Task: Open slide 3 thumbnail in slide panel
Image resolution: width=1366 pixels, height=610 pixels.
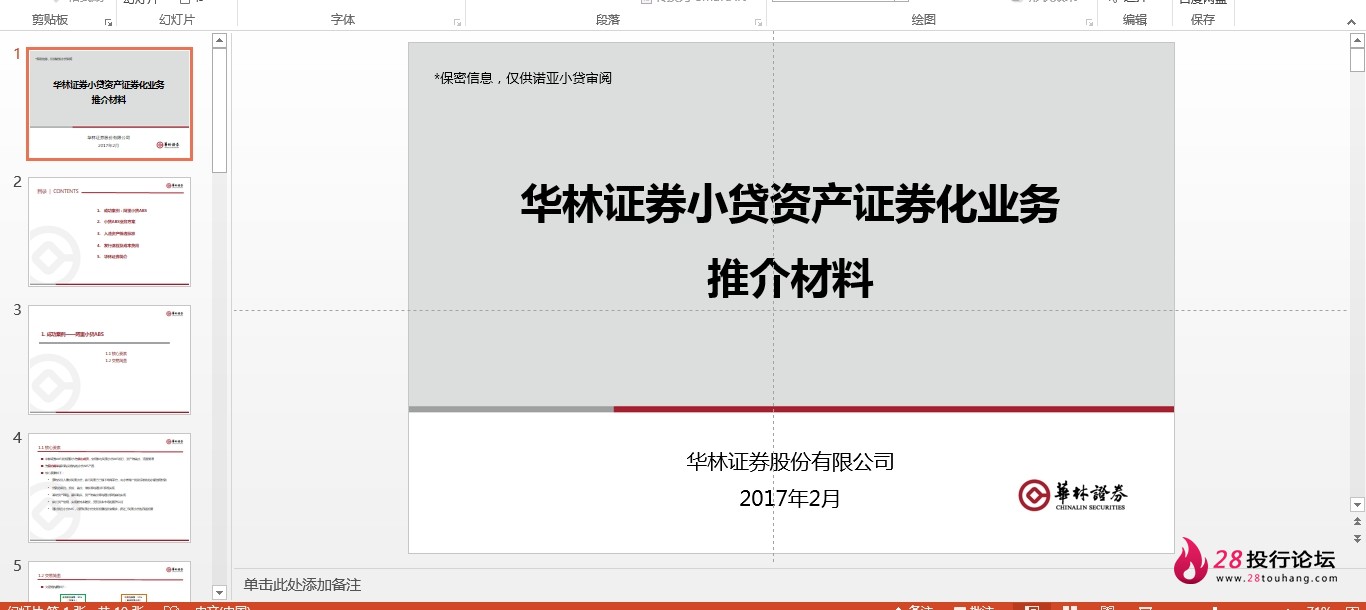Action: coord(110,360)
